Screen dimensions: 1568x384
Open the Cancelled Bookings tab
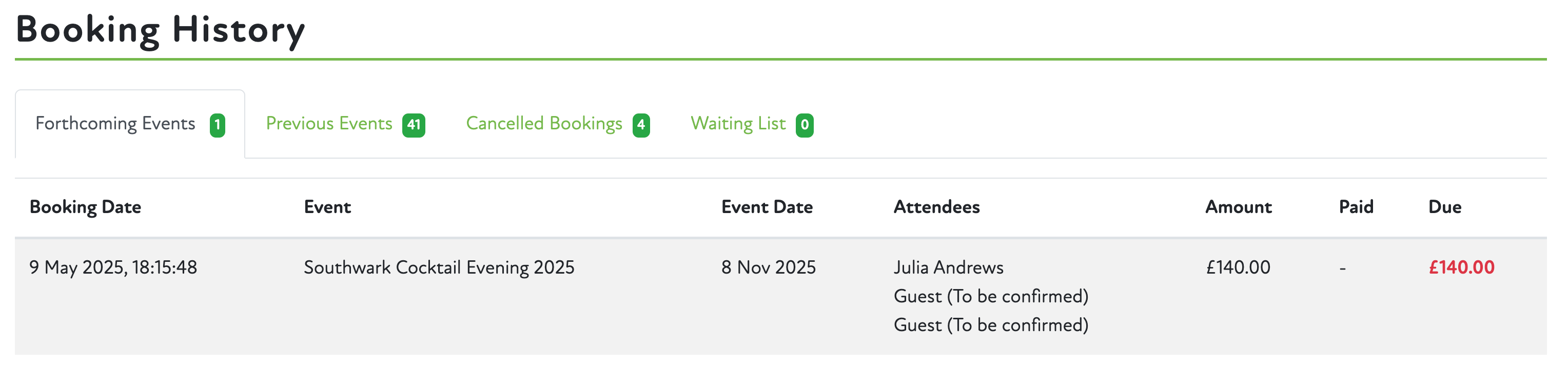click(x=543, y=124)
